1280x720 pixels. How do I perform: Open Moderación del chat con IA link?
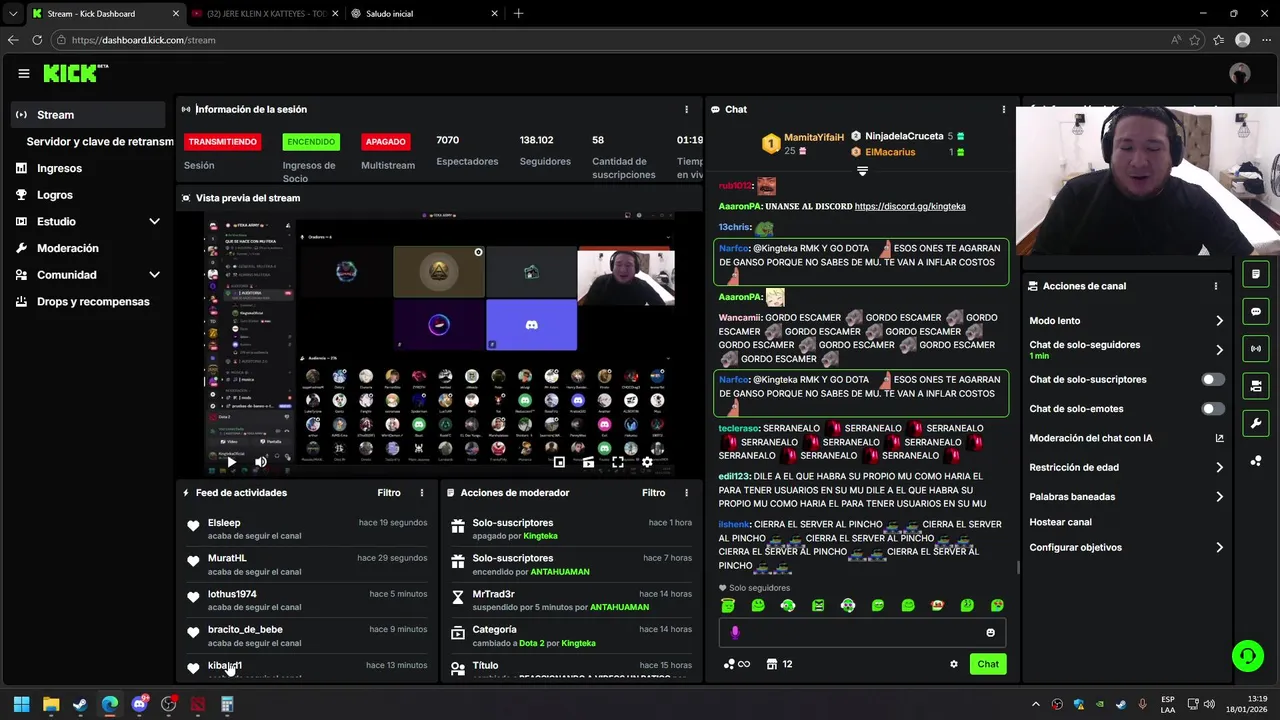click(x=1126, y=438)
